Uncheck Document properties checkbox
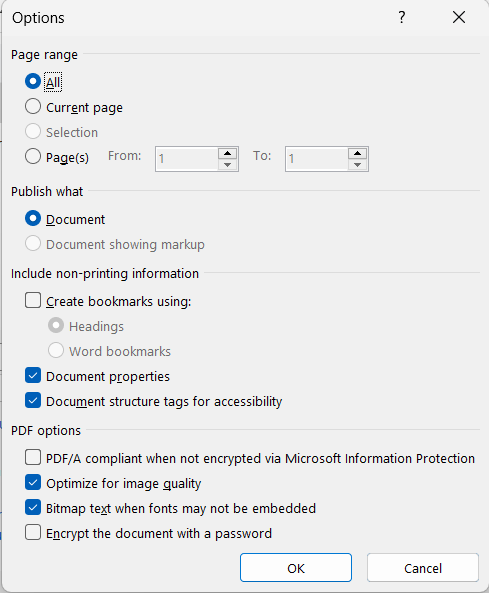The height and width of the screenshot is (593, 489). point(33,376)
